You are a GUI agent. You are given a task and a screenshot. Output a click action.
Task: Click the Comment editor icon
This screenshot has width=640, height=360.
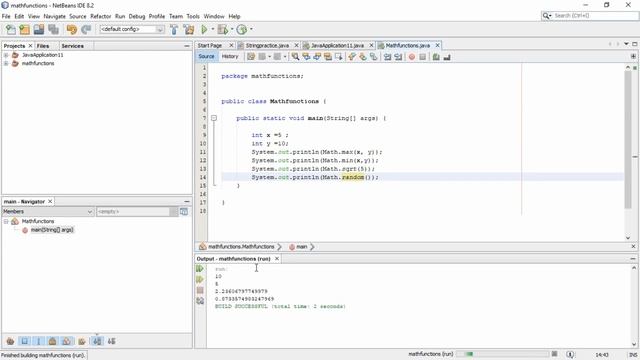436,57
